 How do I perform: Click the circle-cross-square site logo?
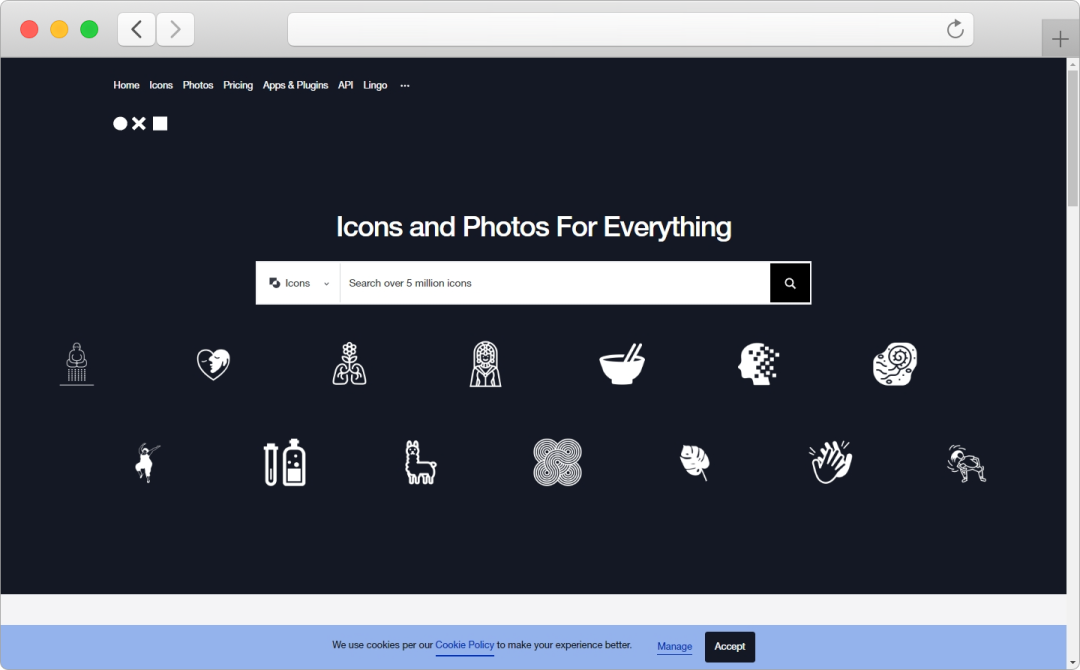pyautogui.click(x=140, y=123)
